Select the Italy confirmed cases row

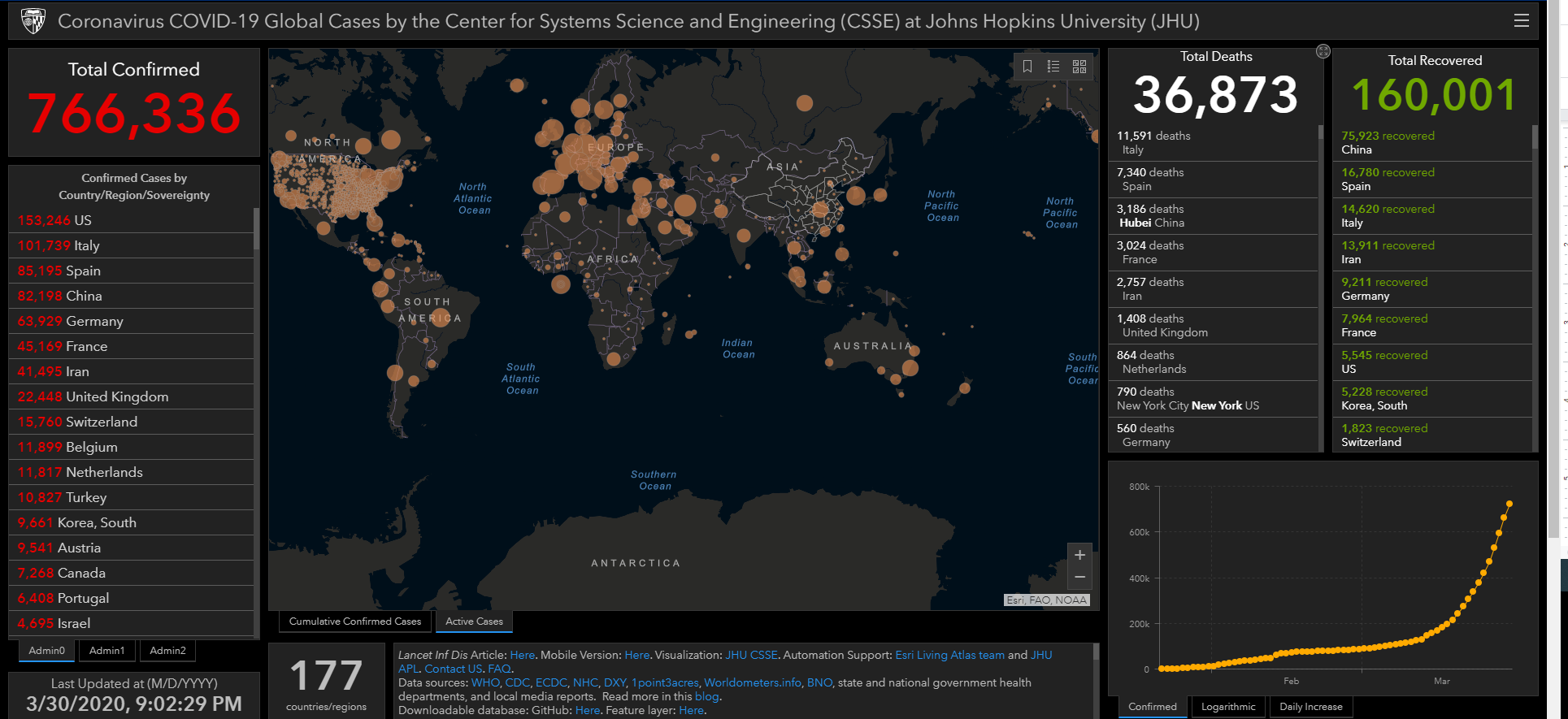131,245
